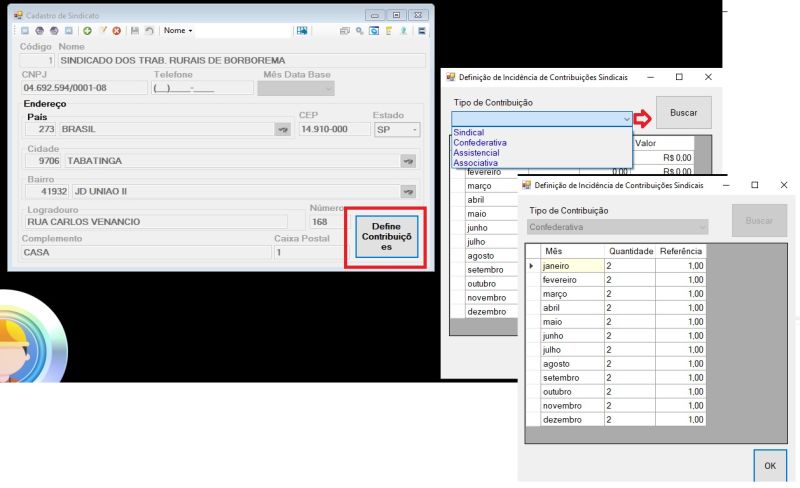Click the grayed Buscar in Confederativa window
Image resolution: width=800 pixels, height=488 pixels.
(759, 221)
